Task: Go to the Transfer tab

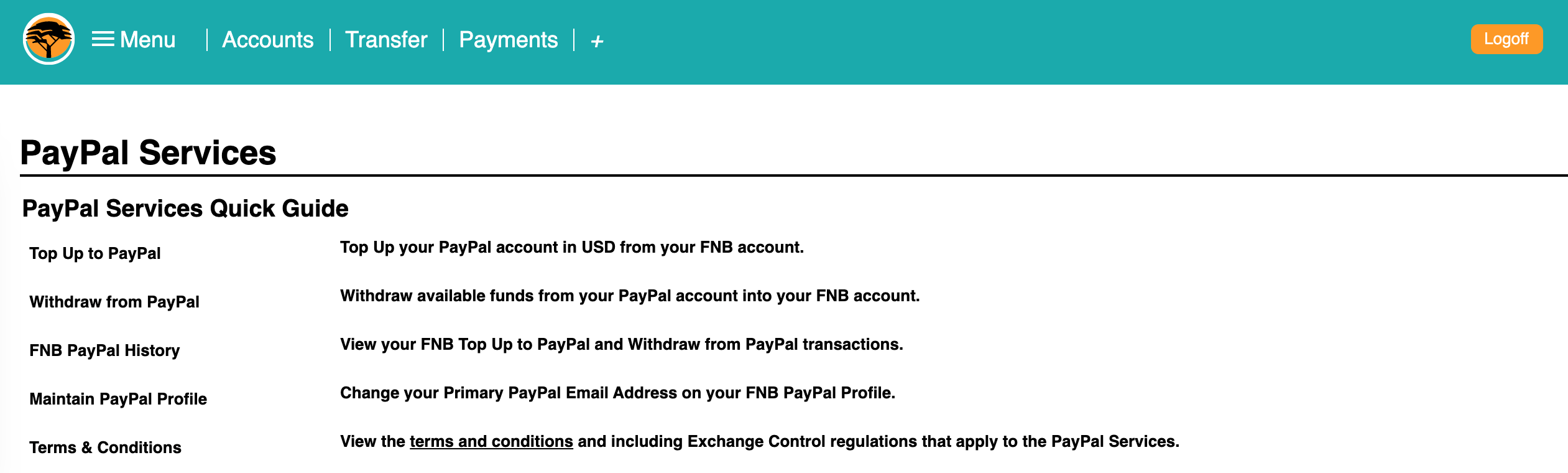Action: point(386,40)
